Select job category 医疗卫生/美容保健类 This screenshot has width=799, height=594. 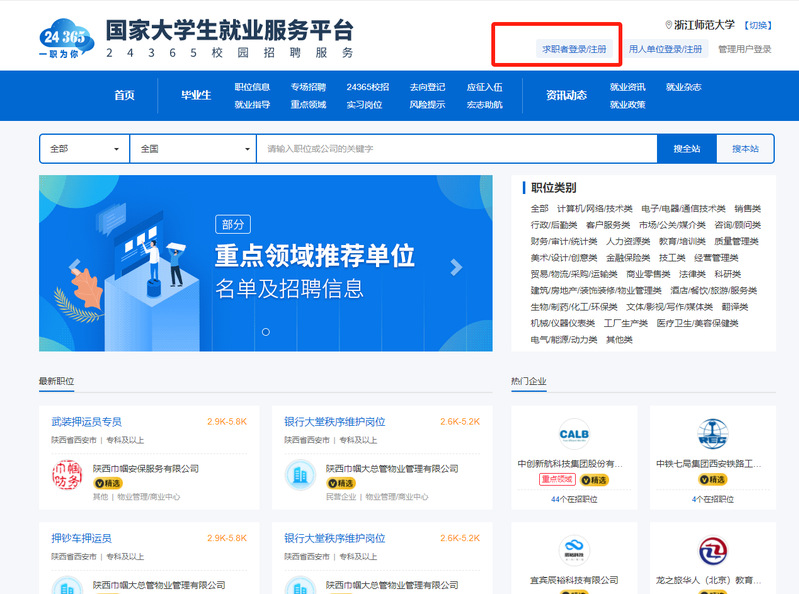point(697,323)
